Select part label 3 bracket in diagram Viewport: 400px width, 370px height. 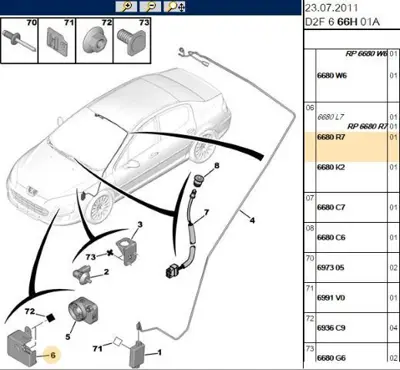coord(140,225)
